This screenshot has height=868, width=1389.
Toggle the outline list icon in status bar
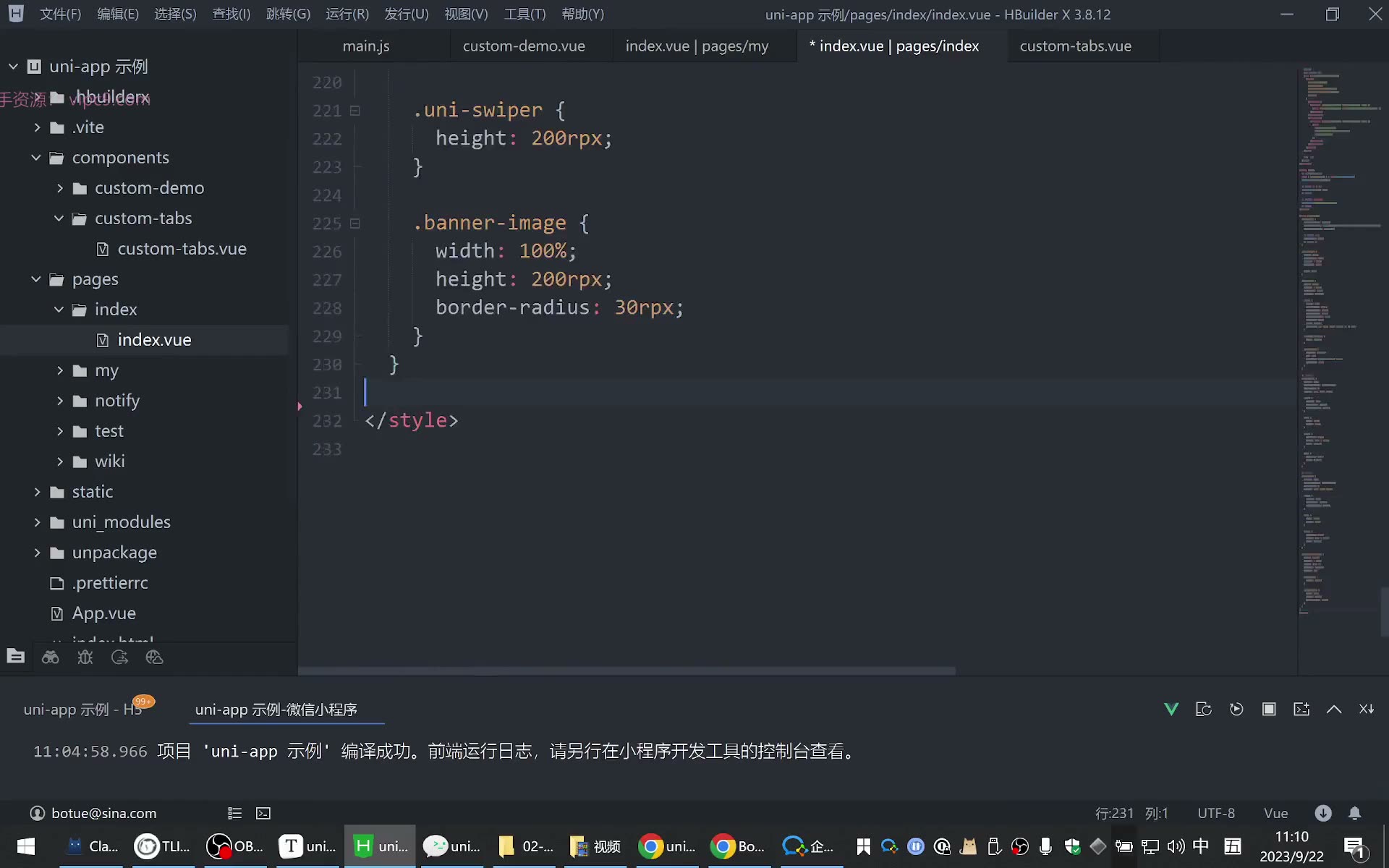point(234,813)
